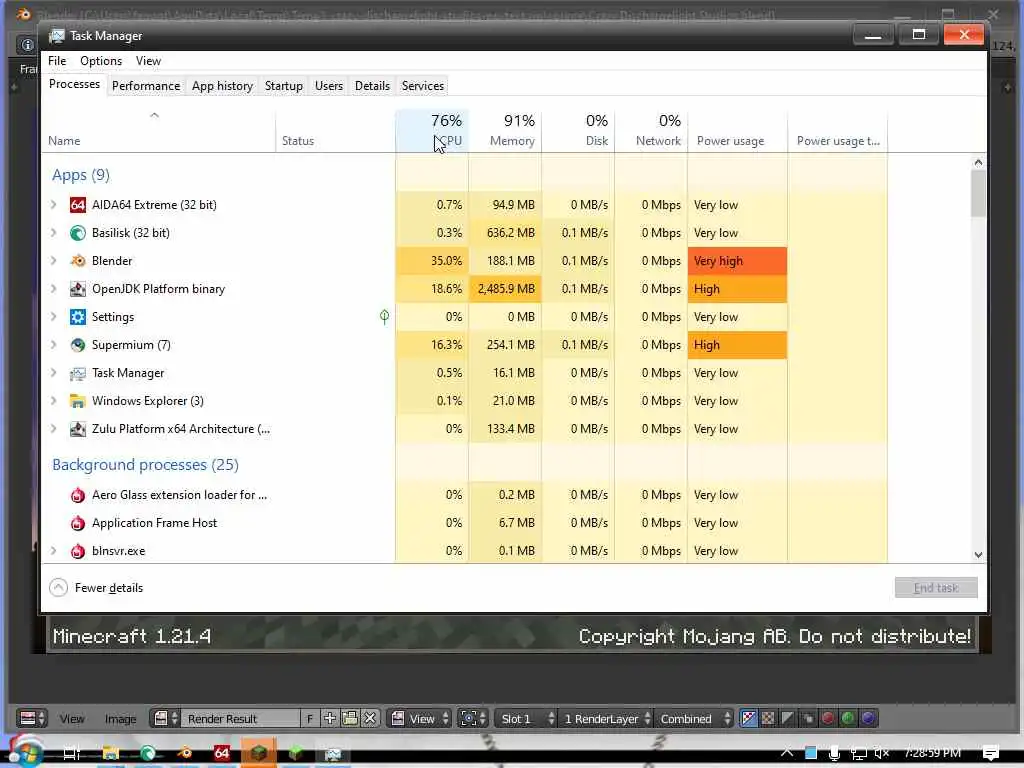Image resolution: width=1024 pixels, height=768 pixels.
Task: Switch to the App history tab
Action: [x=222, y=86]
